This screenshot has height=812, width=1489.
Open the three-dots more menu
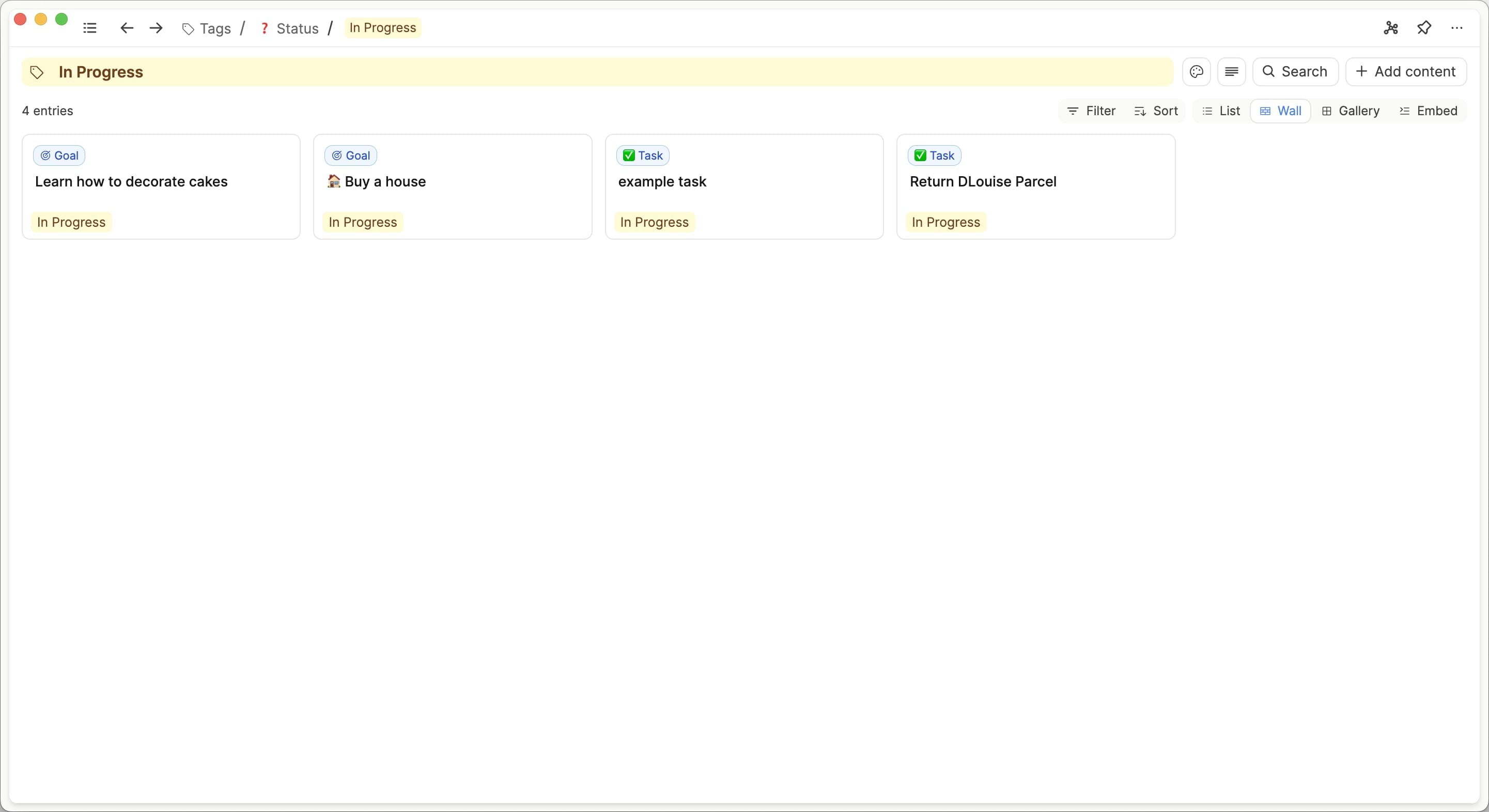(1456, 28)
